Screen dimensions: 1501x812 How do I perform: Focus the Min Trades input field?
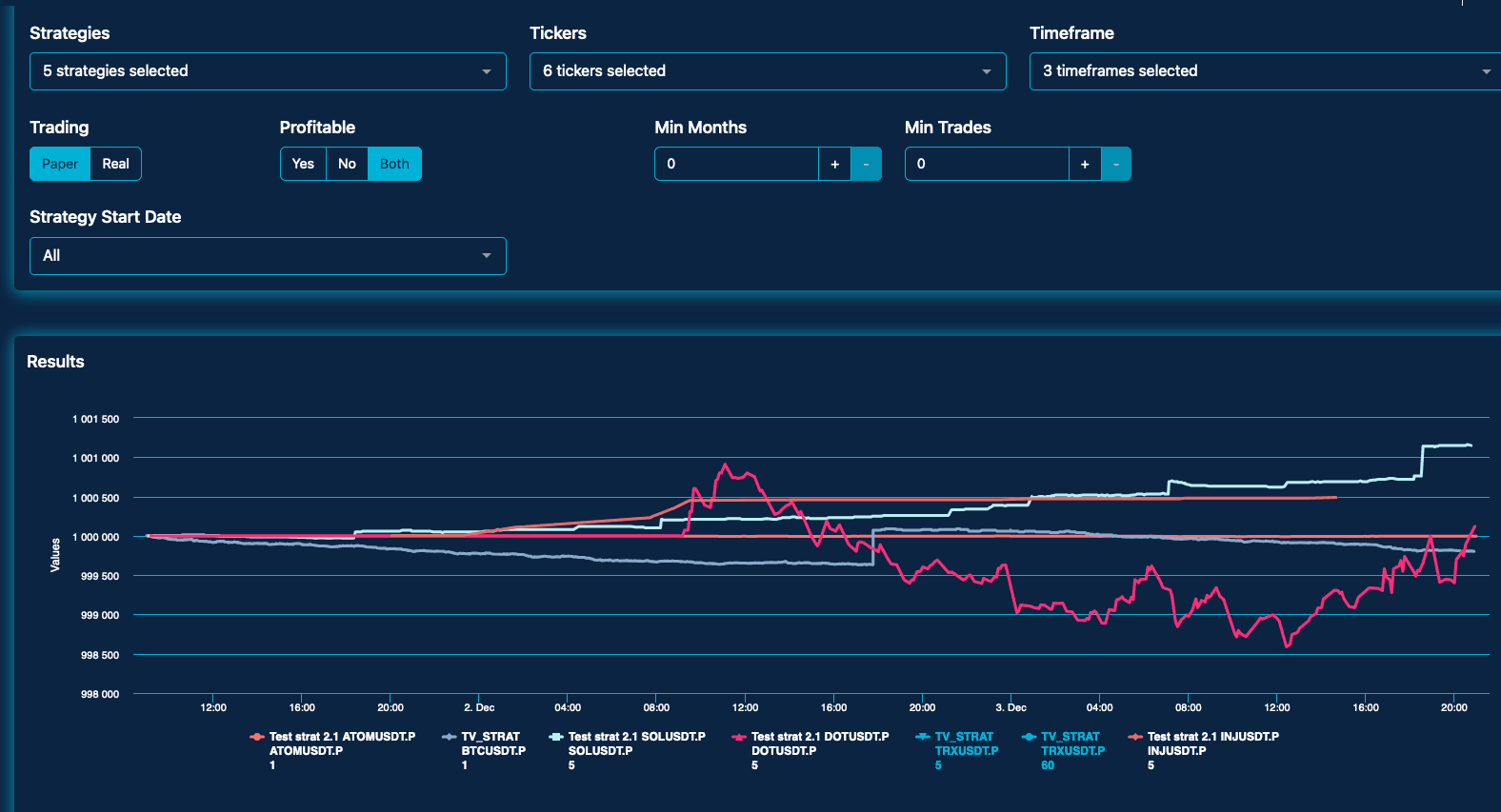[x=987, y=164]
